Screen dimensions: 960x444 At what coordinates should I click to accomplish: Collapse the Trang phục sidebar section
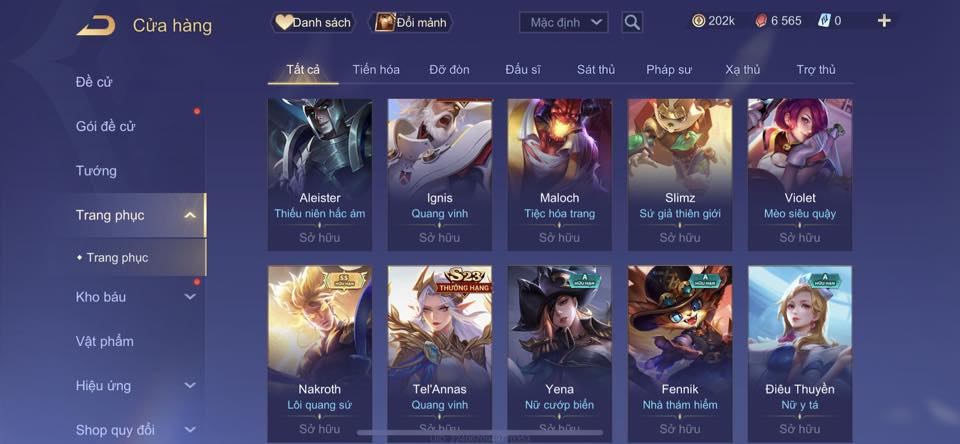coord(190,215)
